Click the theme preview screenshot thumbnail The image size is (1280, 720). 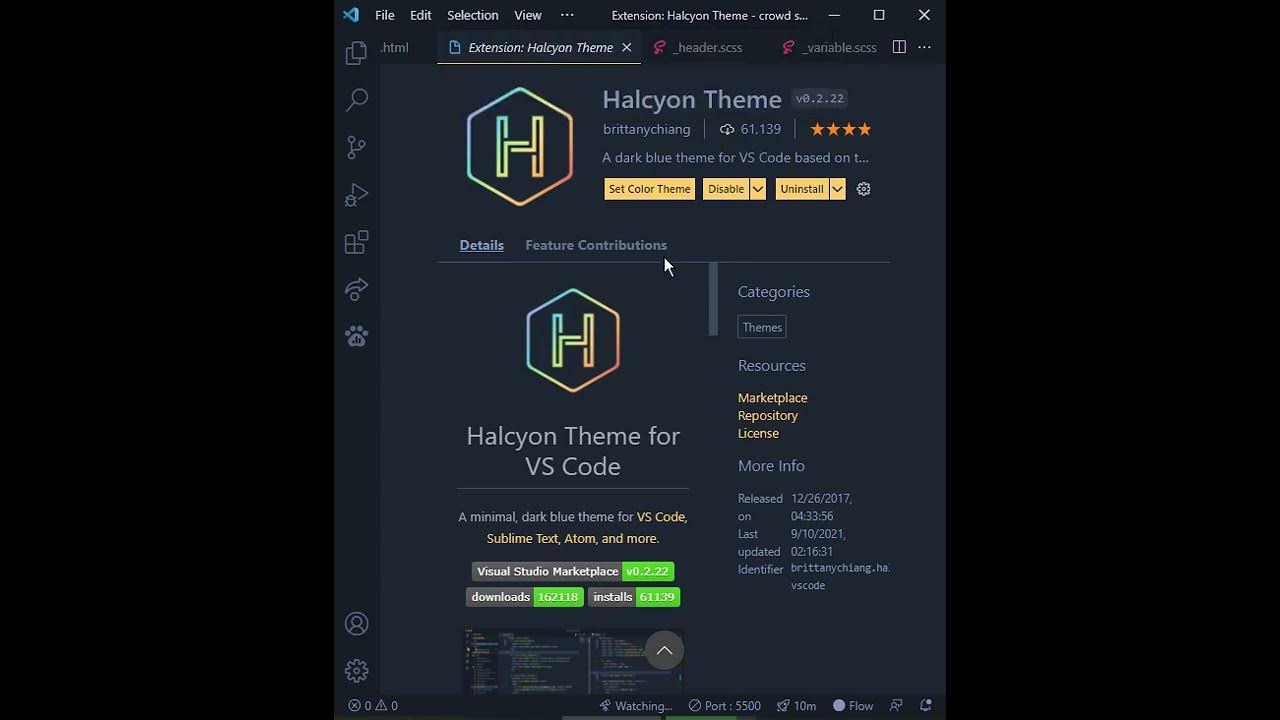(573, 660)
